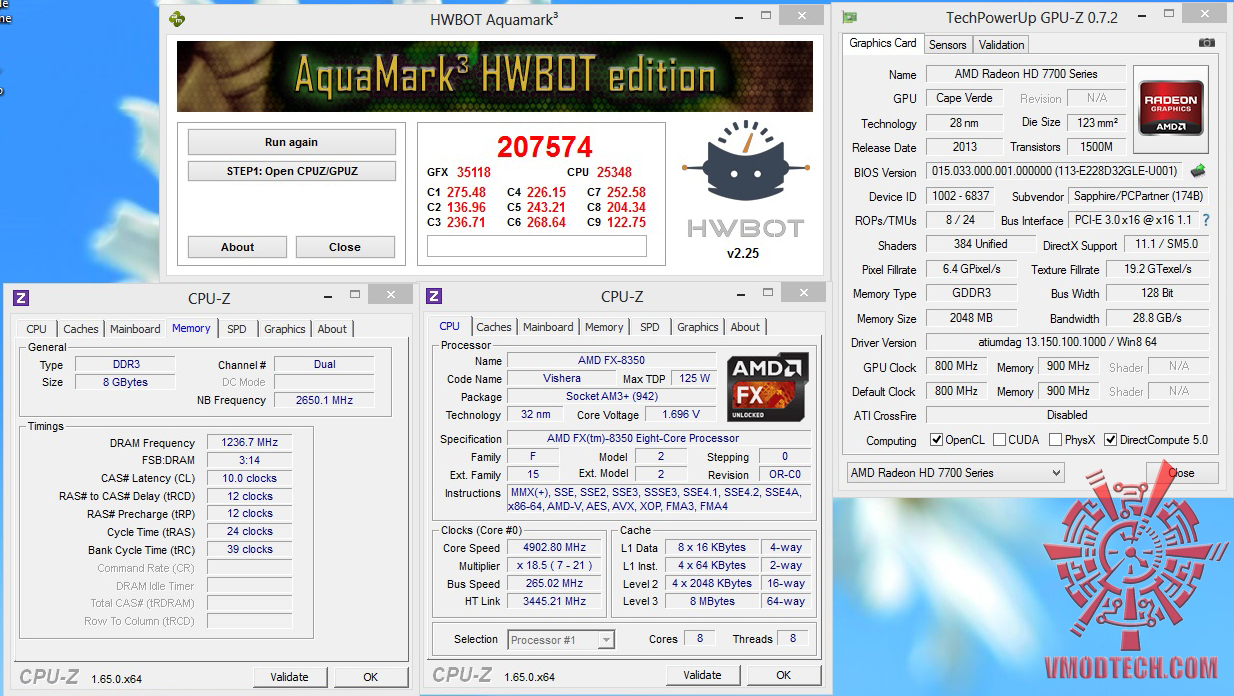Click the NB Frequency 2650.1 MHz value
This screenshot has width=1234, height=696.
pos(324,400)
